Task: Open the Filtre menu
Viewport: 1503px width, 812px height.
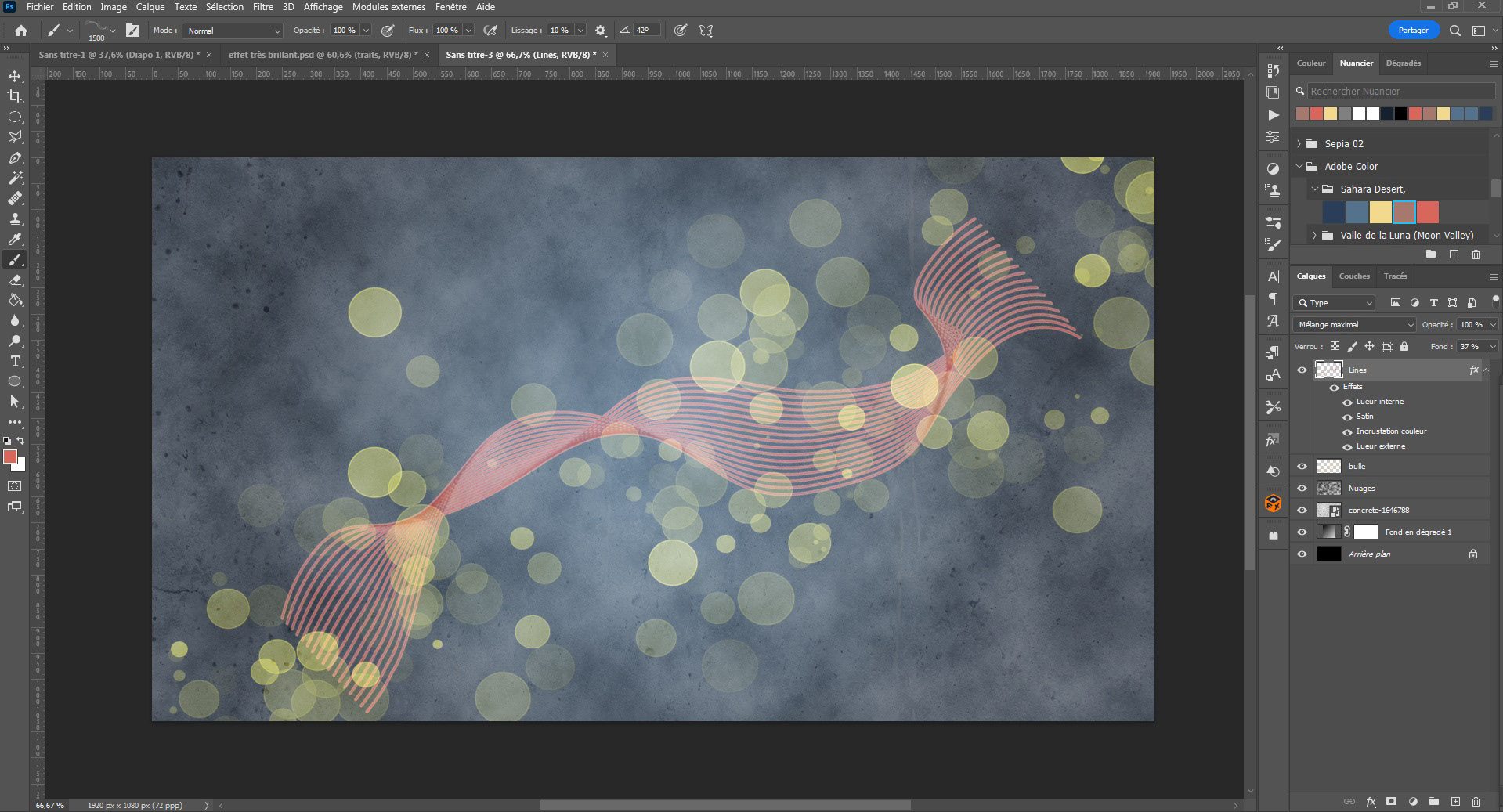Action: click(x=263, y=7)
